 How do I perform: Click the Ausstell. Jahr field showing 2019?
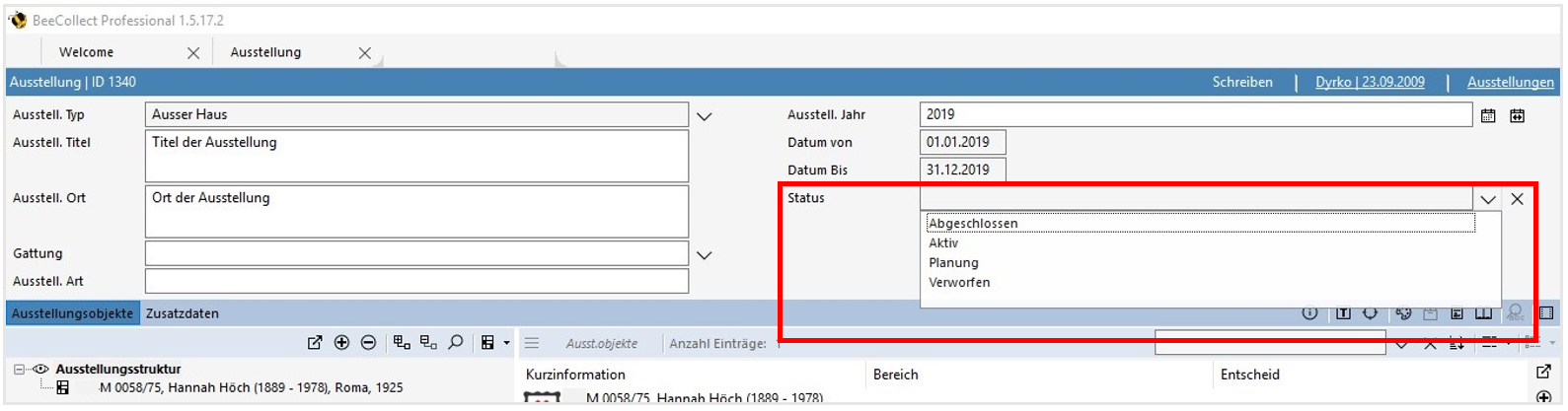(1196, 114)
